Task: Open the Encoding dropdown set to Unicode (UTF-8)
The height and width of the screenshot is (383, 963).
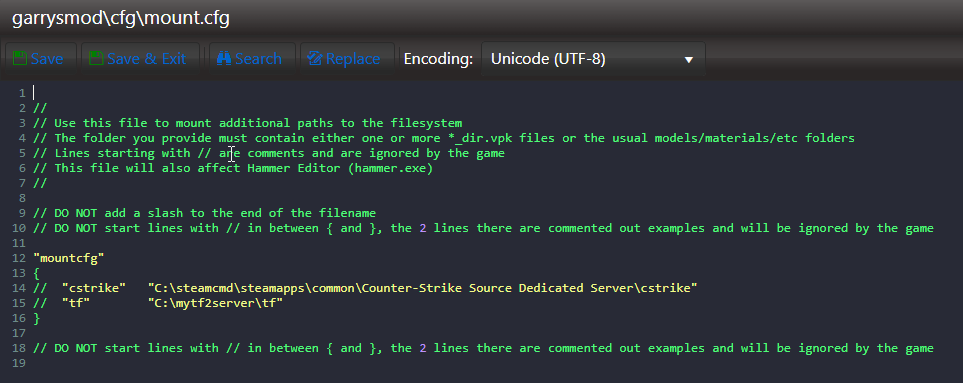Action: tap(593, 59)
